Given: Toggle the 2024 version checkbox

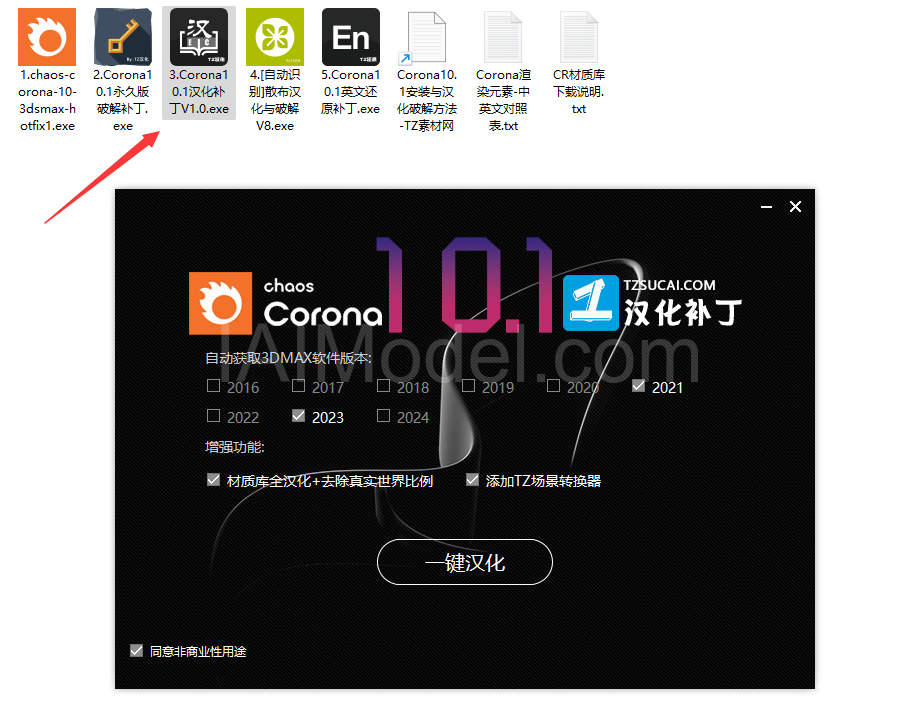Looking at the screenshot, I should 383,416.
